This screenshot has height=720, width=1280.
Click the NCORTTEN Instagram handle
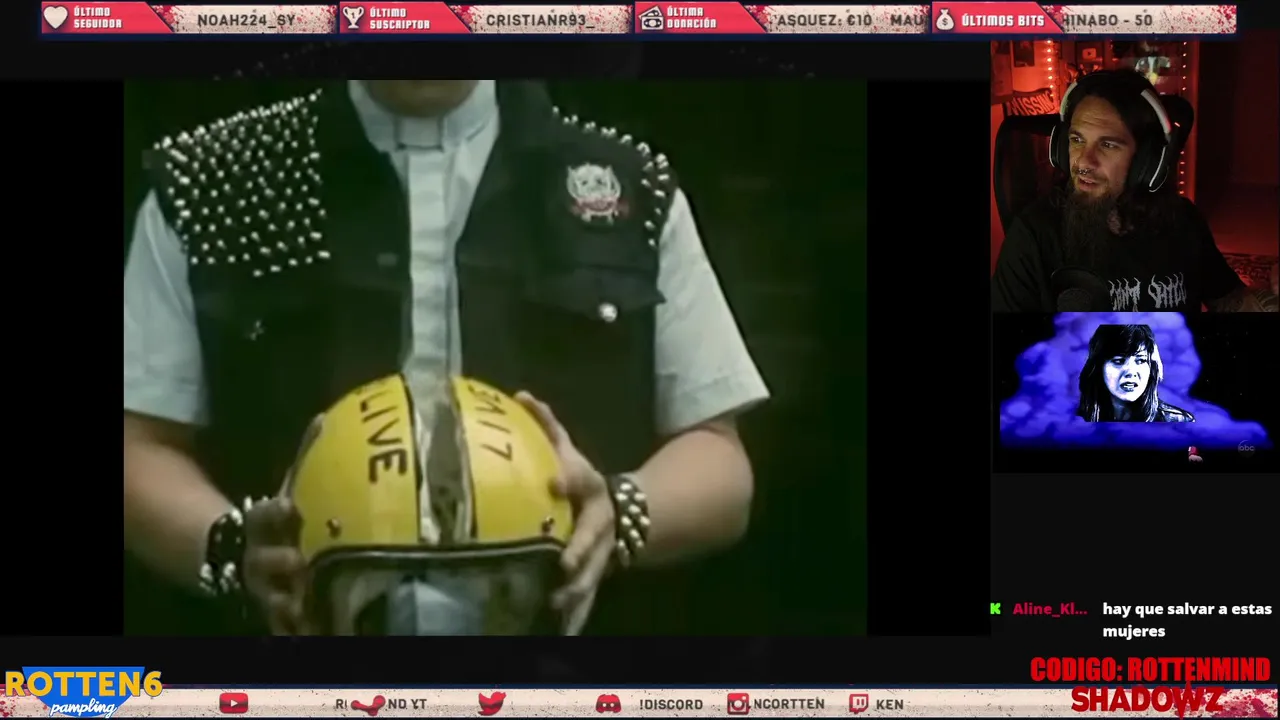[x=789, y=704]
